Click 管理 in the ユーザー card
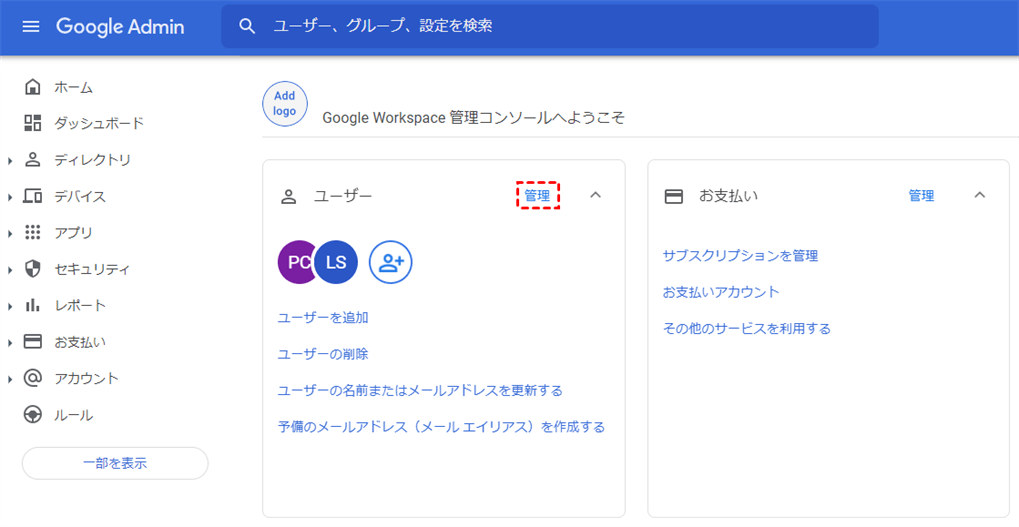This screenshot has width=1019, height=527. 537,196
